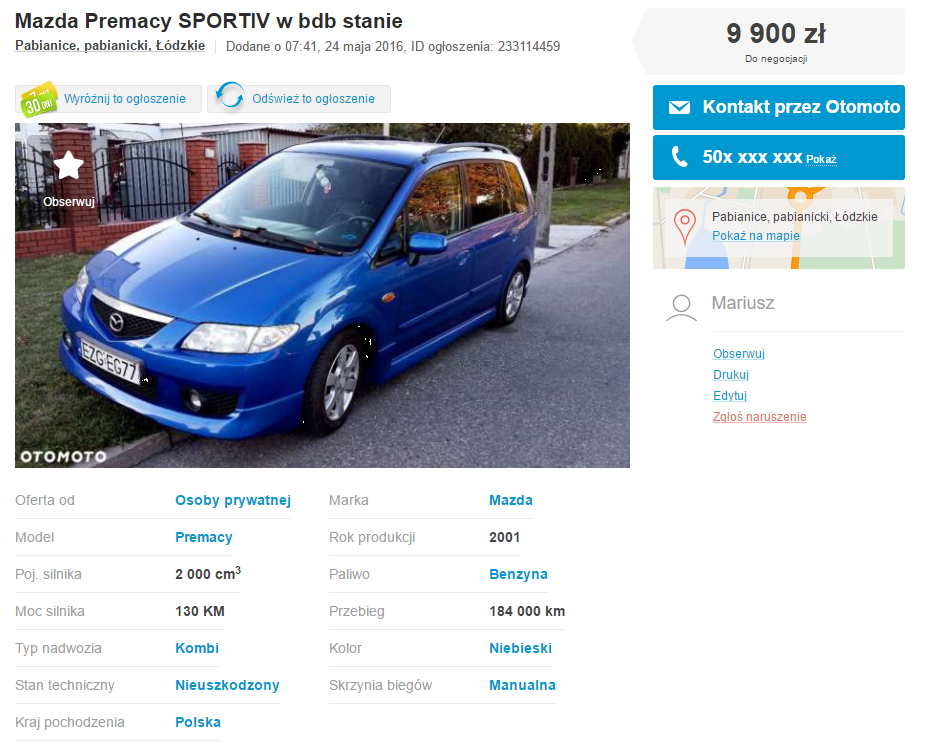Viewport: 939px width, 742px height.
Task: Open the blue Mazda main photo
Action: pyautogui.click(x=322, y=295)
